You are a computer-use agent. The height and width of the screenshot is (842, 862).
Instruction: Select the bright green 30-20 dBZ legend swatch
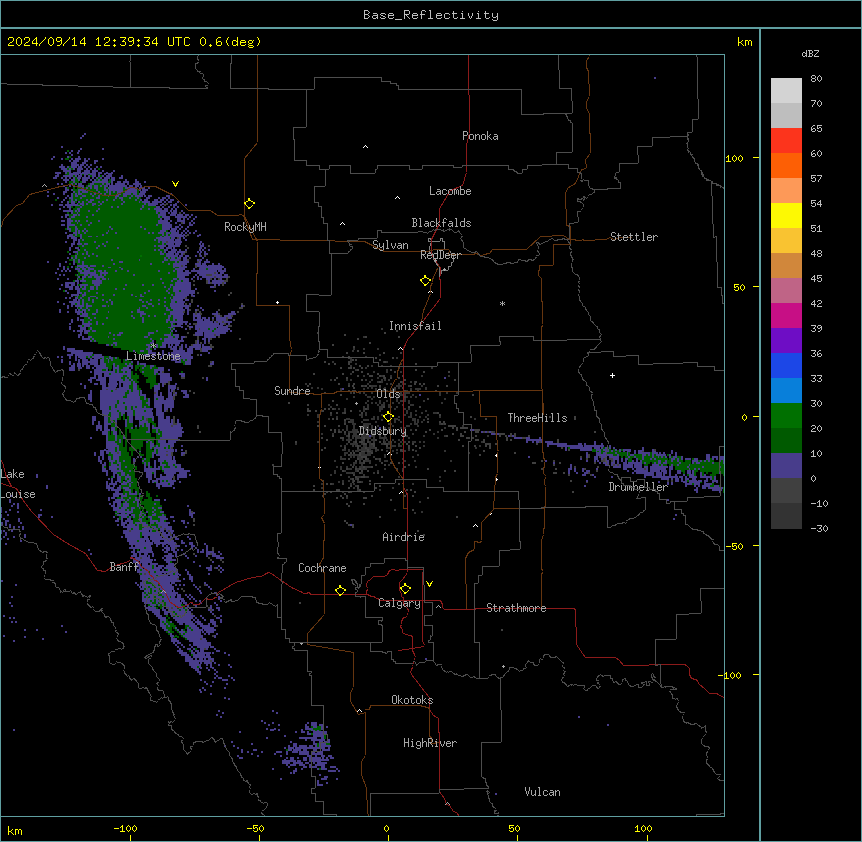[x=786, y=416]
